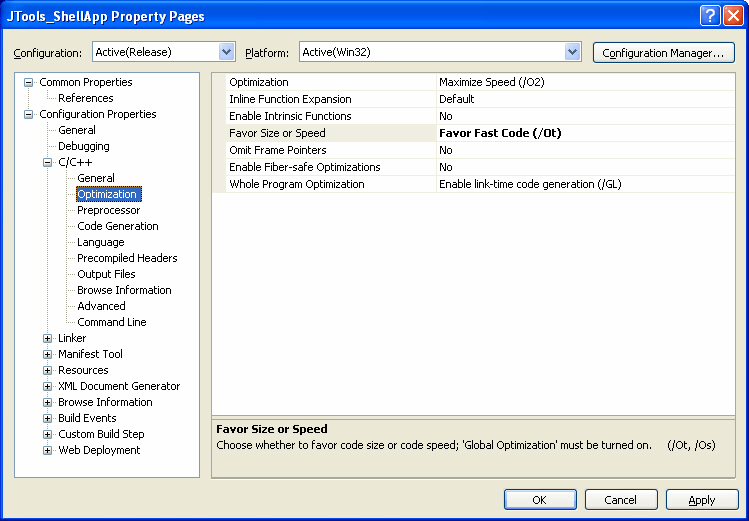
Task: Expand the Web Deployment node
Action: [47, 450]
